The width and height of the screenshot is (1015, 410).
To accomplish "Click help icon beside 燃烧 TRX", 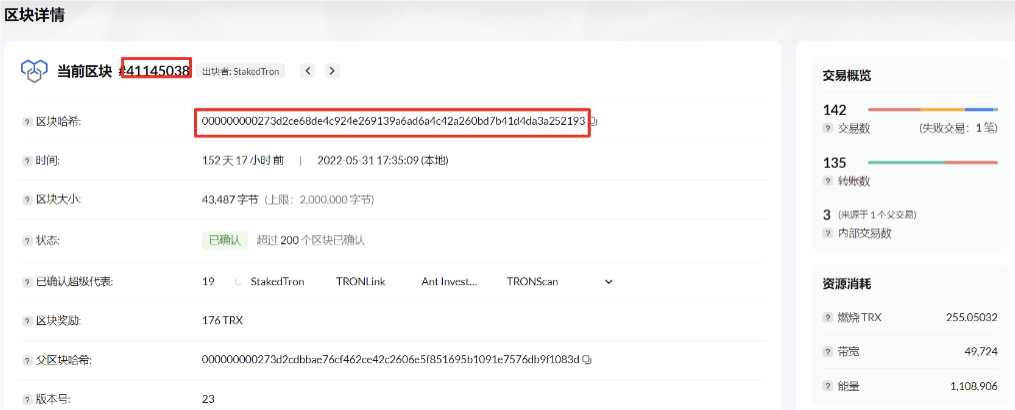I will (828, 318).
